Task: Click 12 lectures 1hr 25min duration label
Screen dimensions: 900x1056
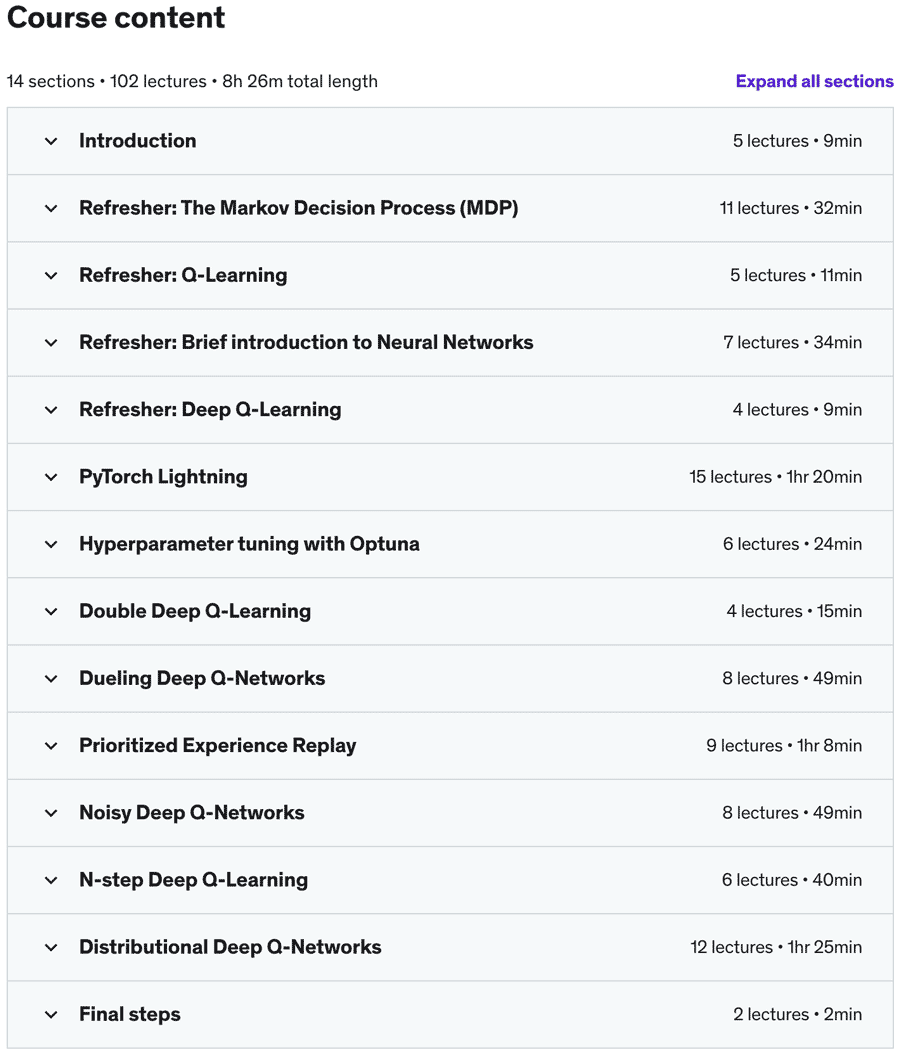Action: (776, 947)
